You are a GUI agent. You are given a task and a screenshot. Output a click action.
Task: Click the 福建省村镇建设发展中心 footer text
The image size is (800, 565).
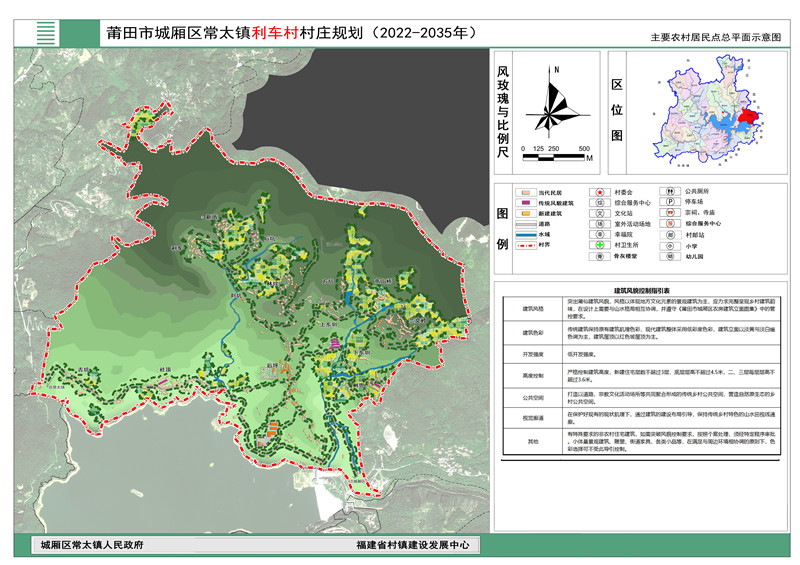click(410, 546)
